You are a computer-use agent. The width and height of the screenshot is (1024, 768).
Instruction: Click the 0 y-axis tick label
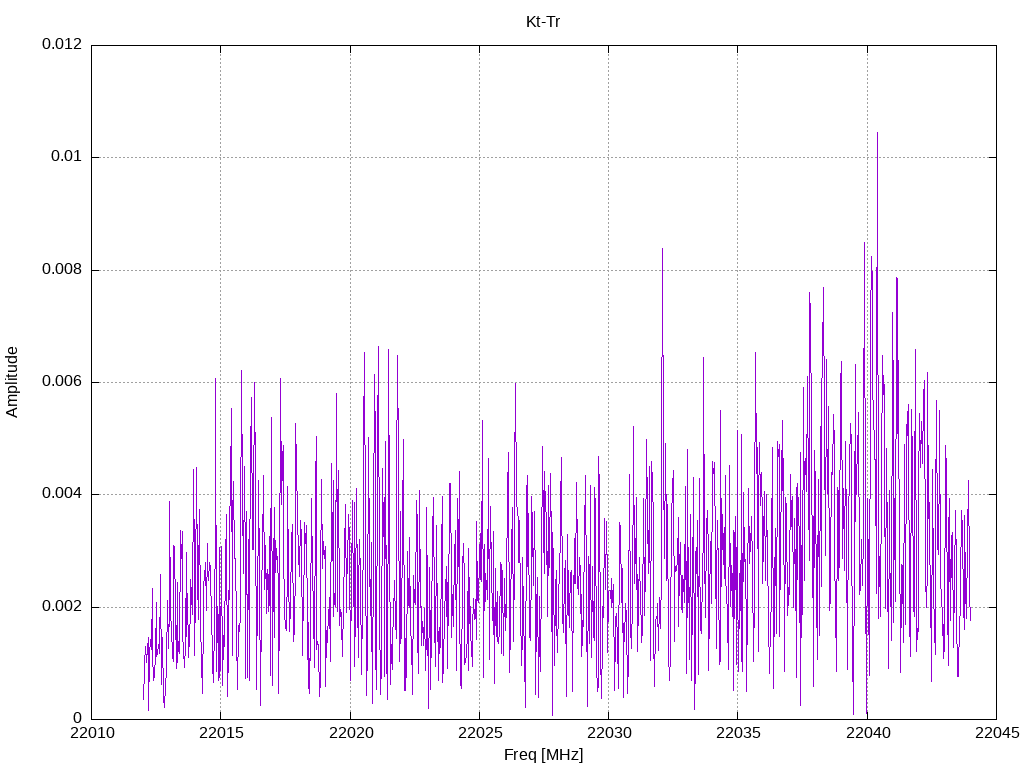[78, 719]
